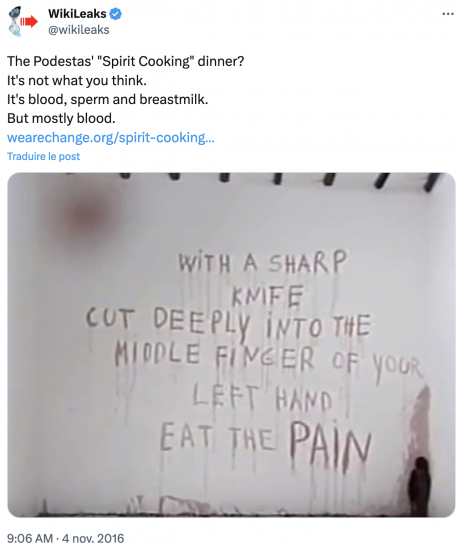Click "WITH A SHARP KNIFE" in the image

coord(263,280)
